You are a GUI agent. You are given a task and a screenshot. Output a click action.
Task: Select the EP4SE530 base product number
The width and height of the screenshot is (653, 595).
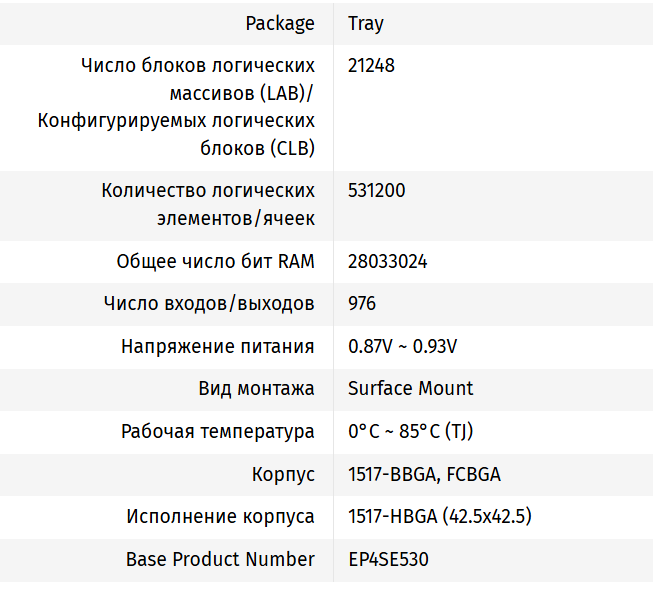pos(388,559)
